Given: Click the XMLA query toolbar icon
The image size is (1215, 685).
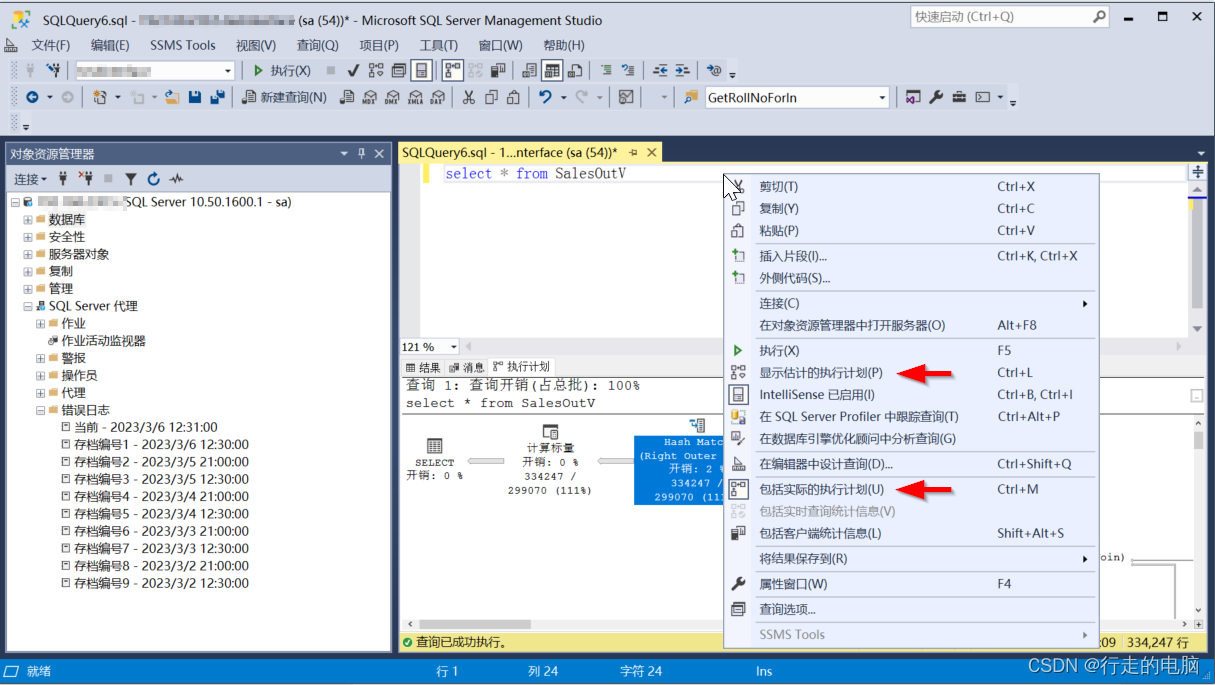Looking at the screenshot, I should click(x=416, y=97).
